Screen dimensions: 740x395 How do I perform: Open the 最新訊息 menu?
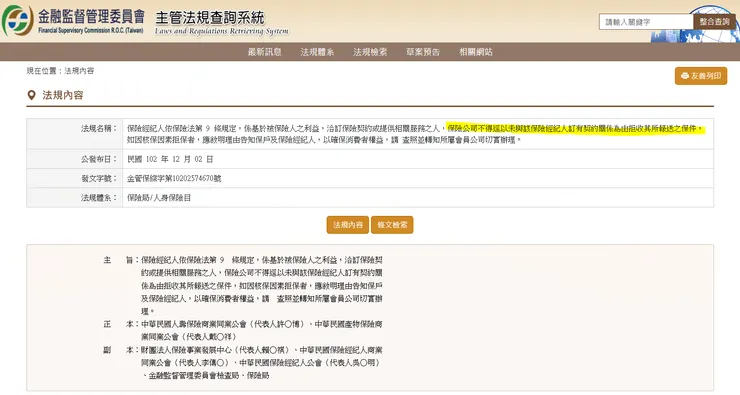265,52
